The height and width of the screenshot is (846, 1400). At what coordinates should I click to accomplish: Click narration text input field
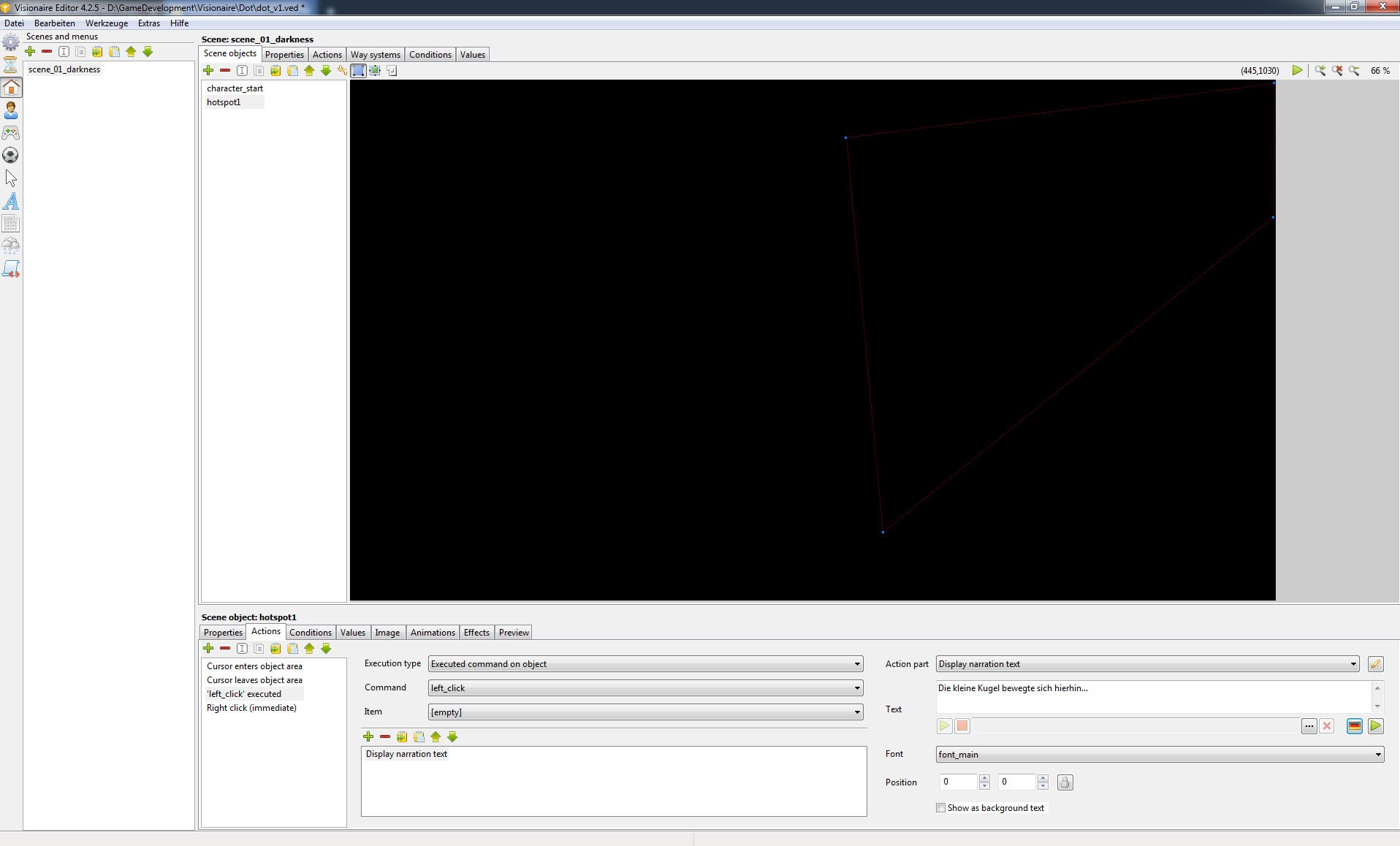click(1153, 697)
